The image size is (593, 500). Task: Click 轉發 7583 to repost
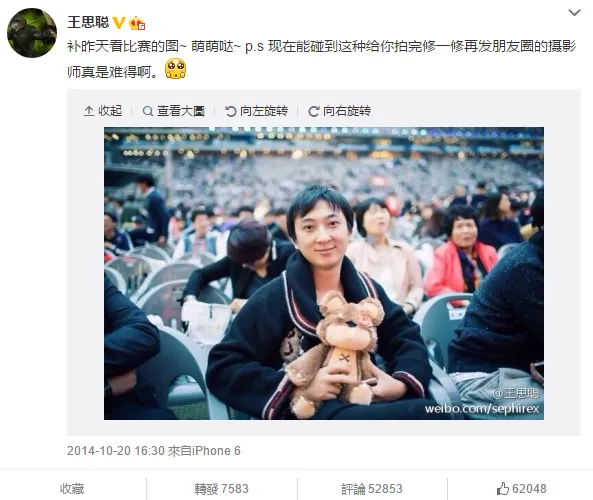point(222,489)
